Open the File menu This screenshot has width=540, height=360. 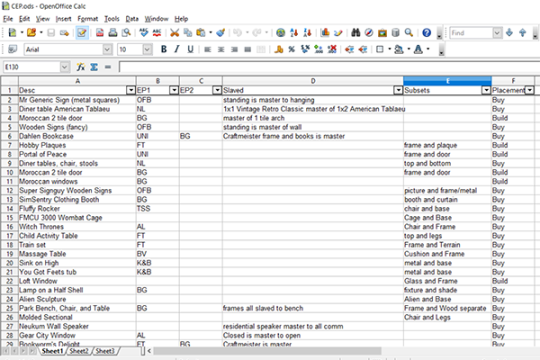point(8,19)
